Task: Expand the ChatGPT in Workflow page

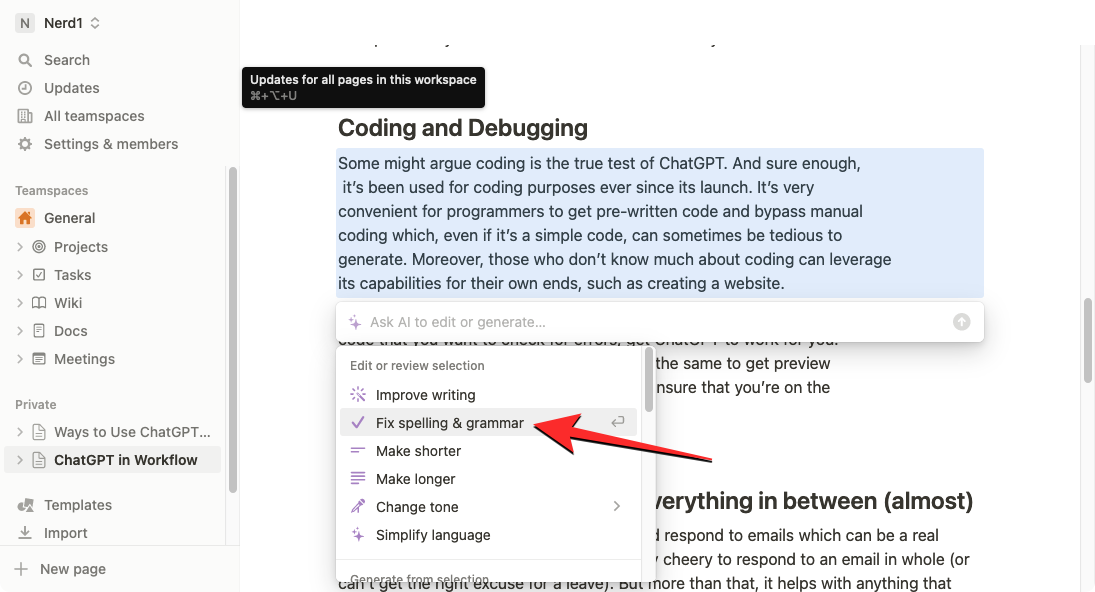Action: coord(20,460)
